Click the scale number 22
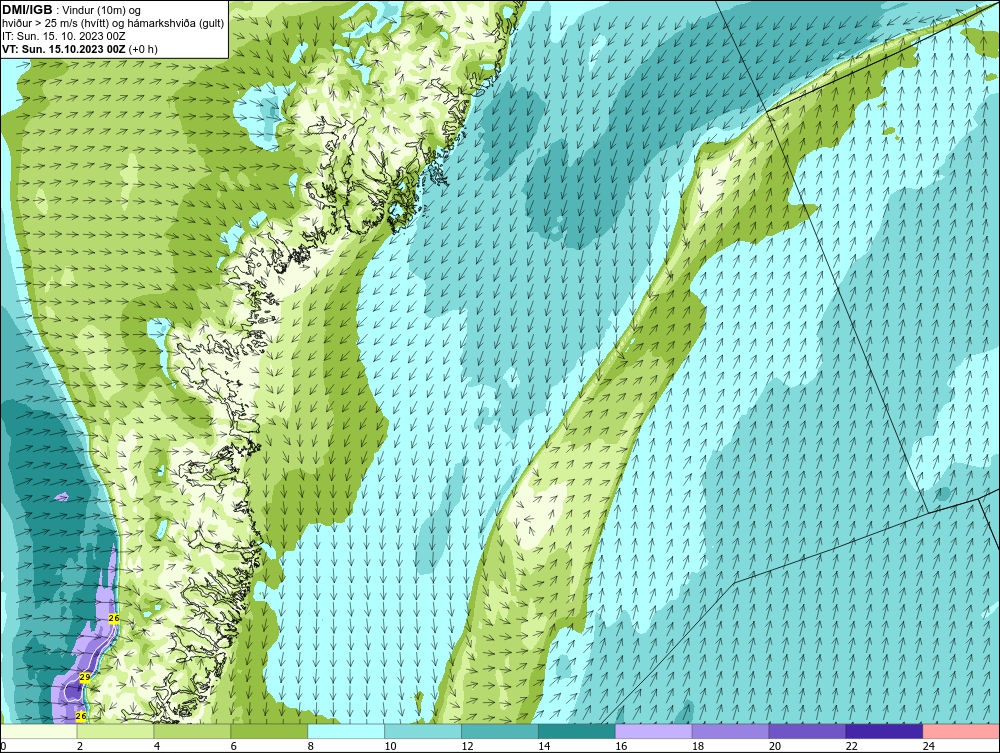Screen dimensions: 1000x753 coord(852,746)
